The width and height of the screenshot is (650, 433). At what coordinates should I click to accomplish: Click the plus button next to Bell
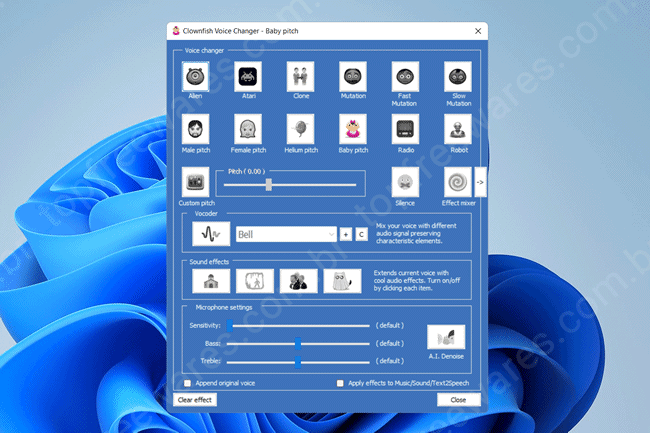(346, 235)
